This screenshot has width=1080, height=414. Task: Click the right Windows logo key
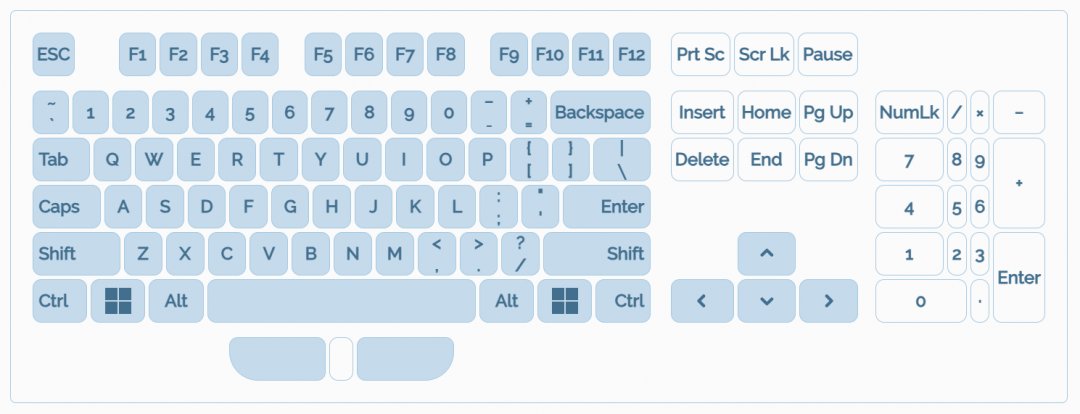click(x=565, y=301)
